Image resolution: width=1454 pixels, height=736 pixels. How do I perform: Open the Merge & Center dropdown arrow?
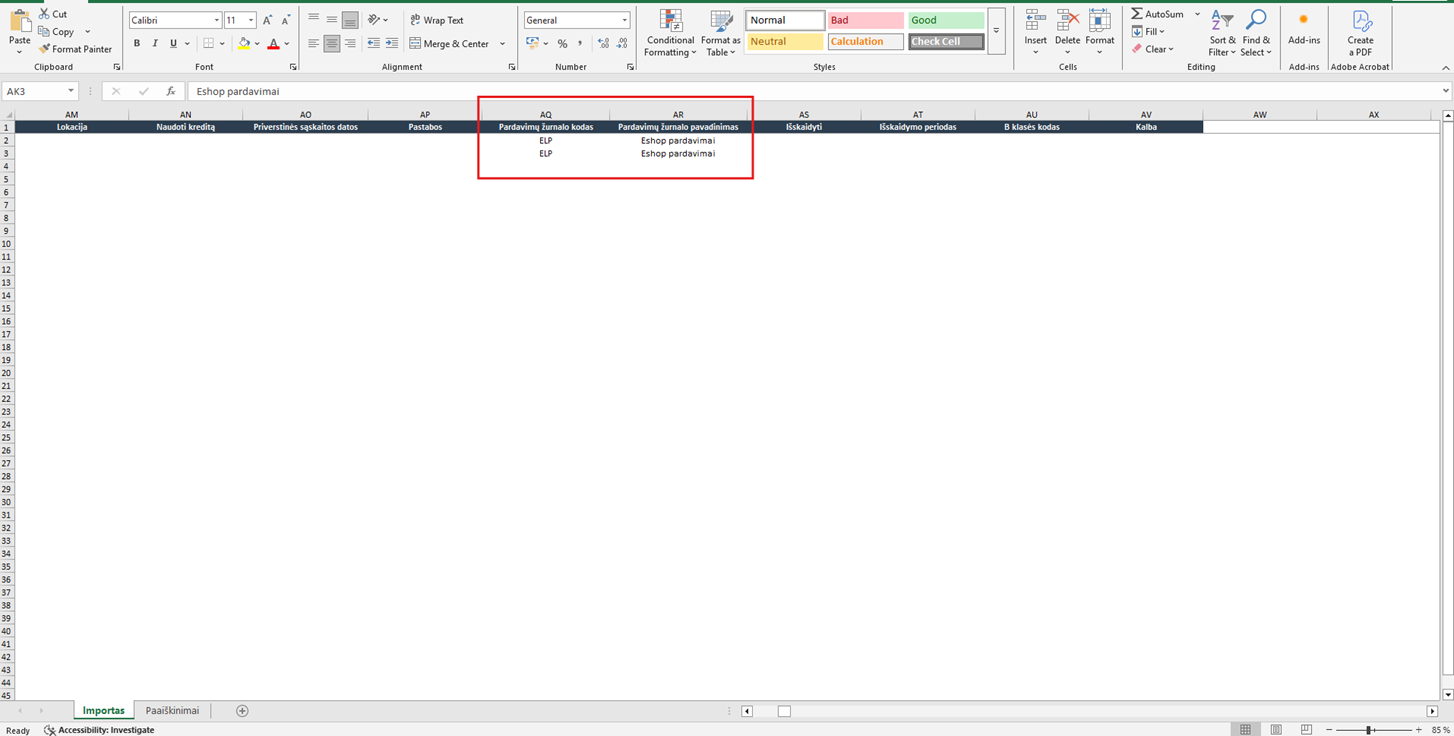(503, 43)
